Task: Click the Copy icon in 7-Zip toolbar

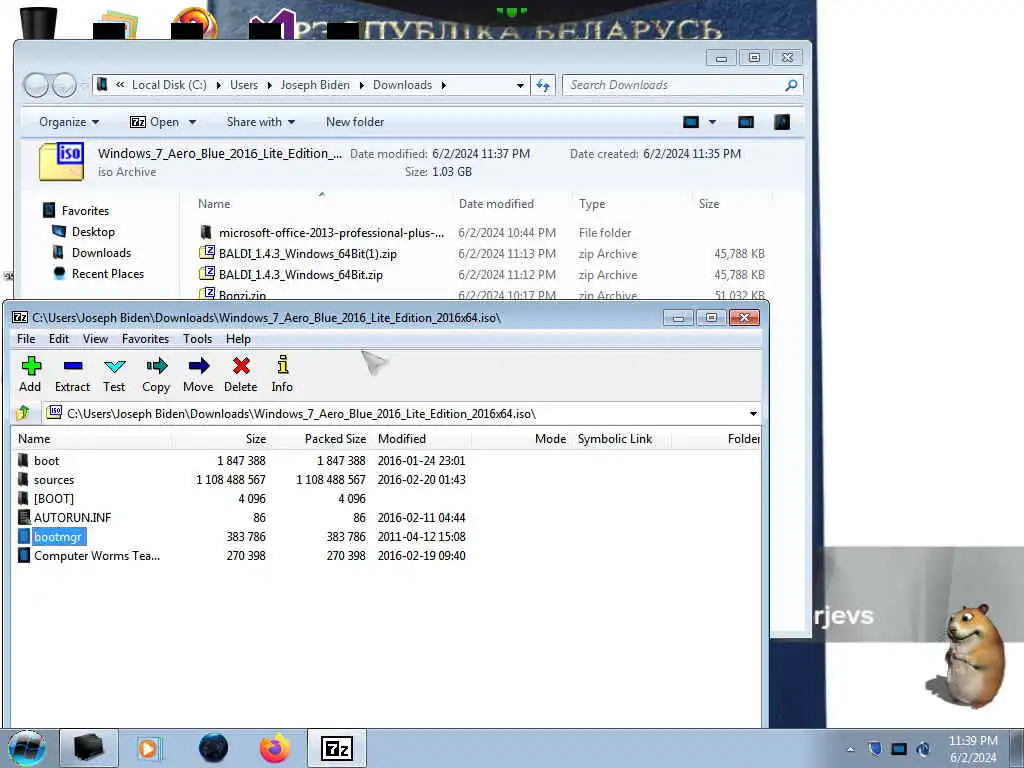Action: pos(156,374)
